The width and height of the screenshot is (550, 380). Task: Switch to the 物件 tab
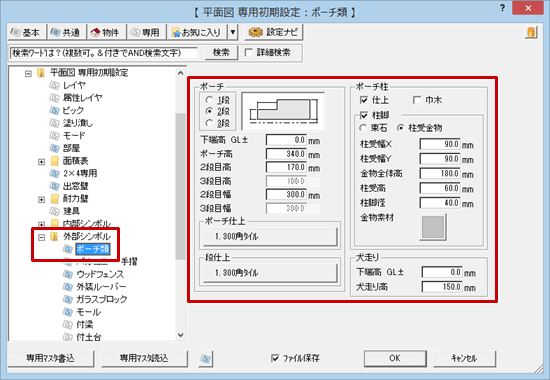106,33
